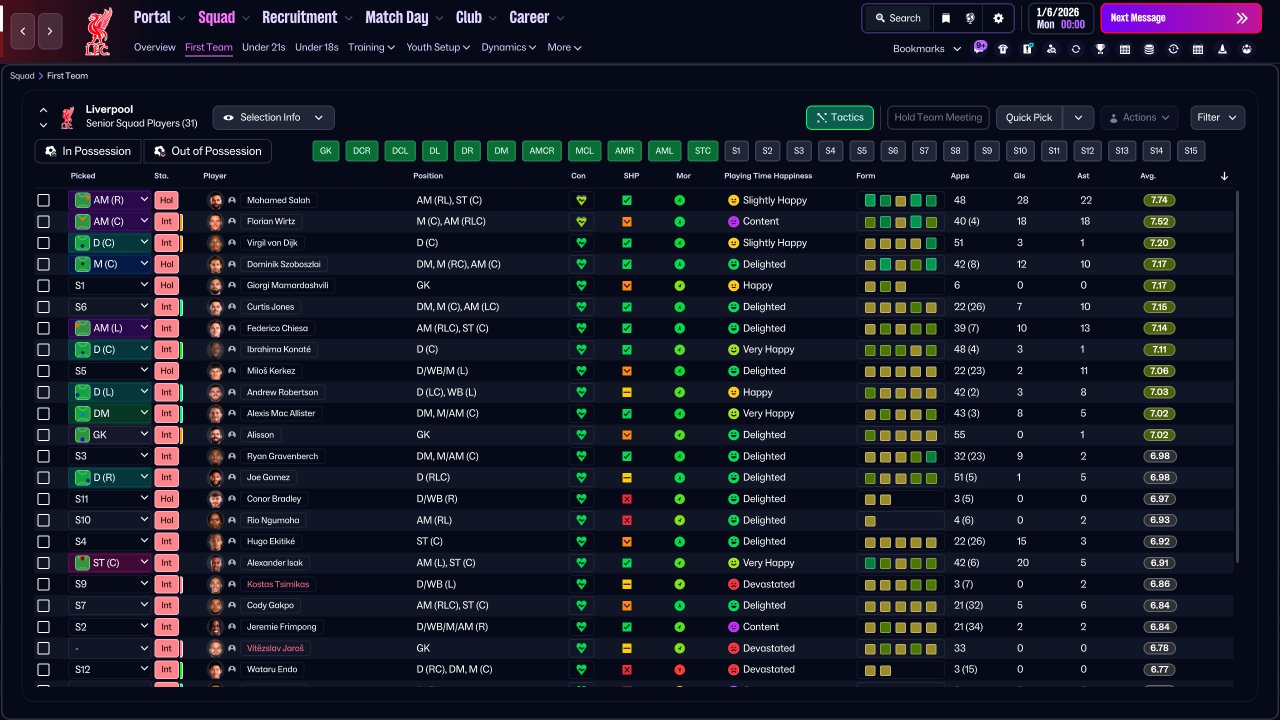Click Mohamed Salah's condition heart icon
The width and height of the screenshot is (1280, 720).
580,200
